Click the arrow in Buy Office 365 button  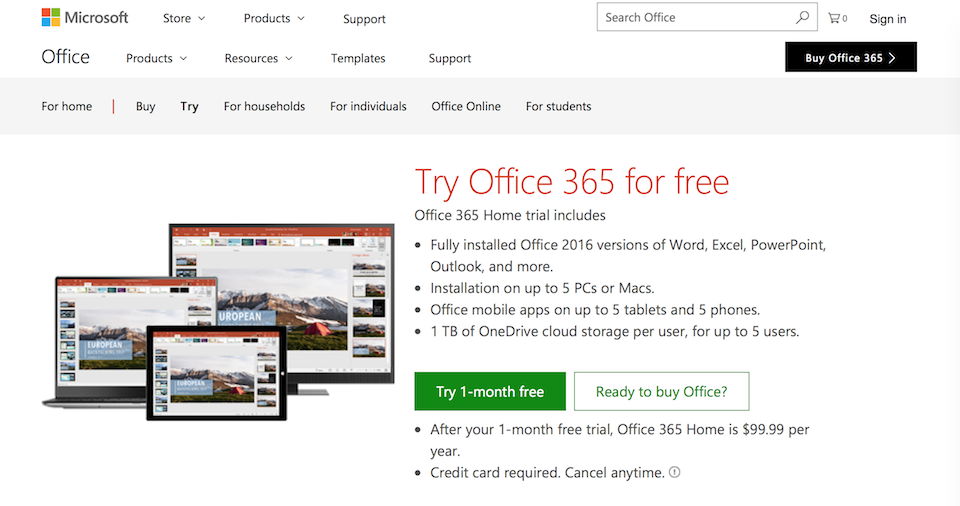click(x=892, y=58)
